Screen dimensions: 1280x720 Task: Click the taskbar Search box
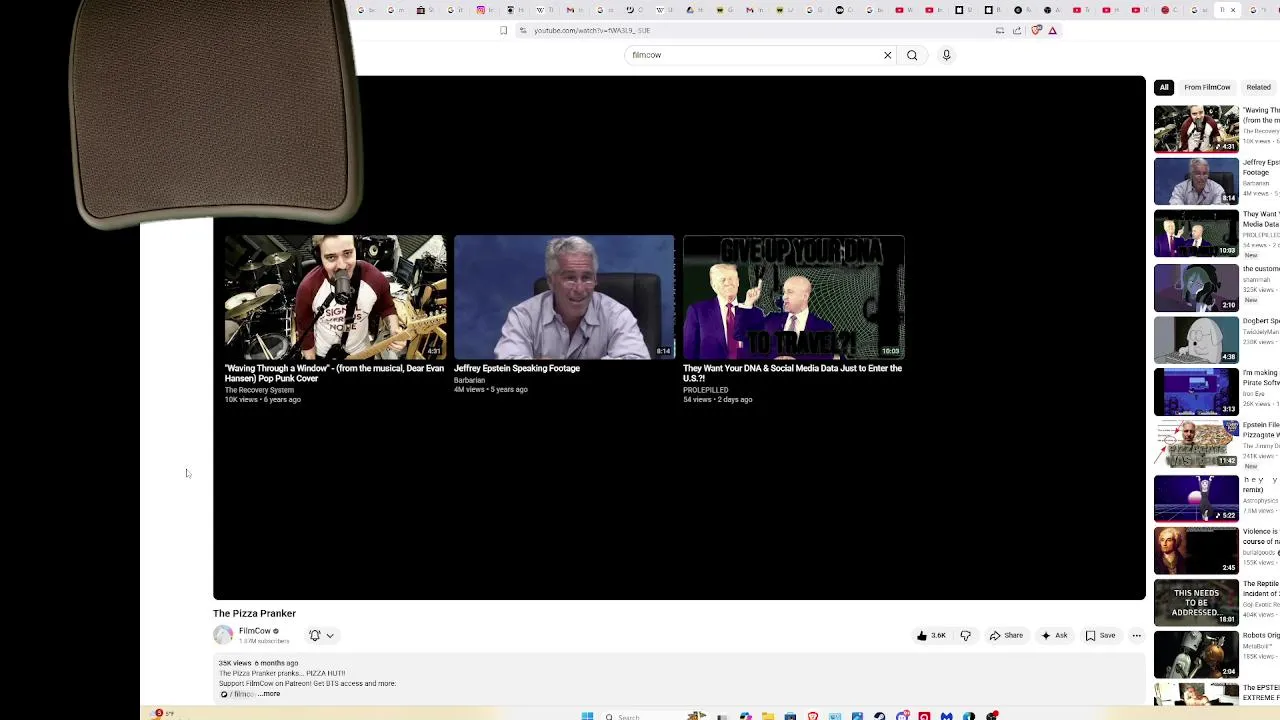(640, 716)
